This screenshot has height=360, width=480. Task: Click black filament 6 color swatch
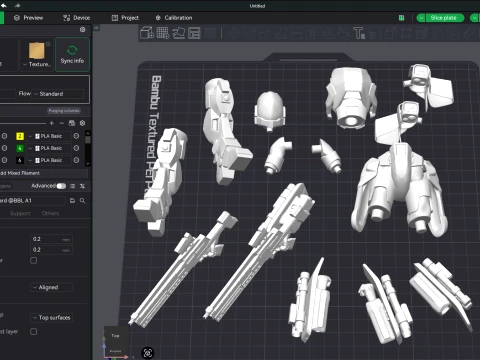pos(20,160)
